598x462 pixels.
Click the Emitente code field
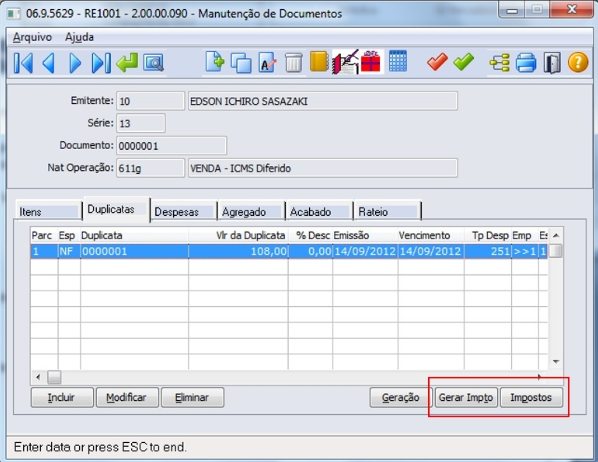click(150, 101)
